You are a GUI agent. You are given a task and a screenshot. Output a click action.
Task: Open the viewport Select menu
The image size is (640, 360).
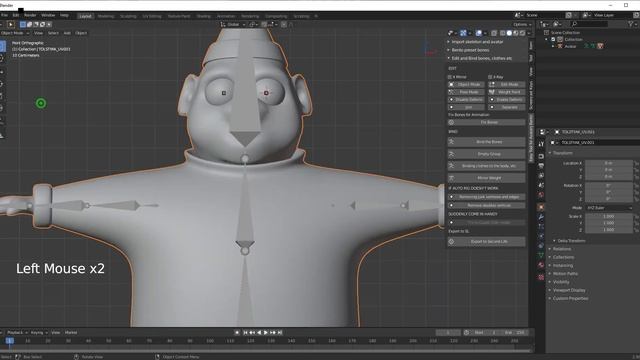coord(53,33)
